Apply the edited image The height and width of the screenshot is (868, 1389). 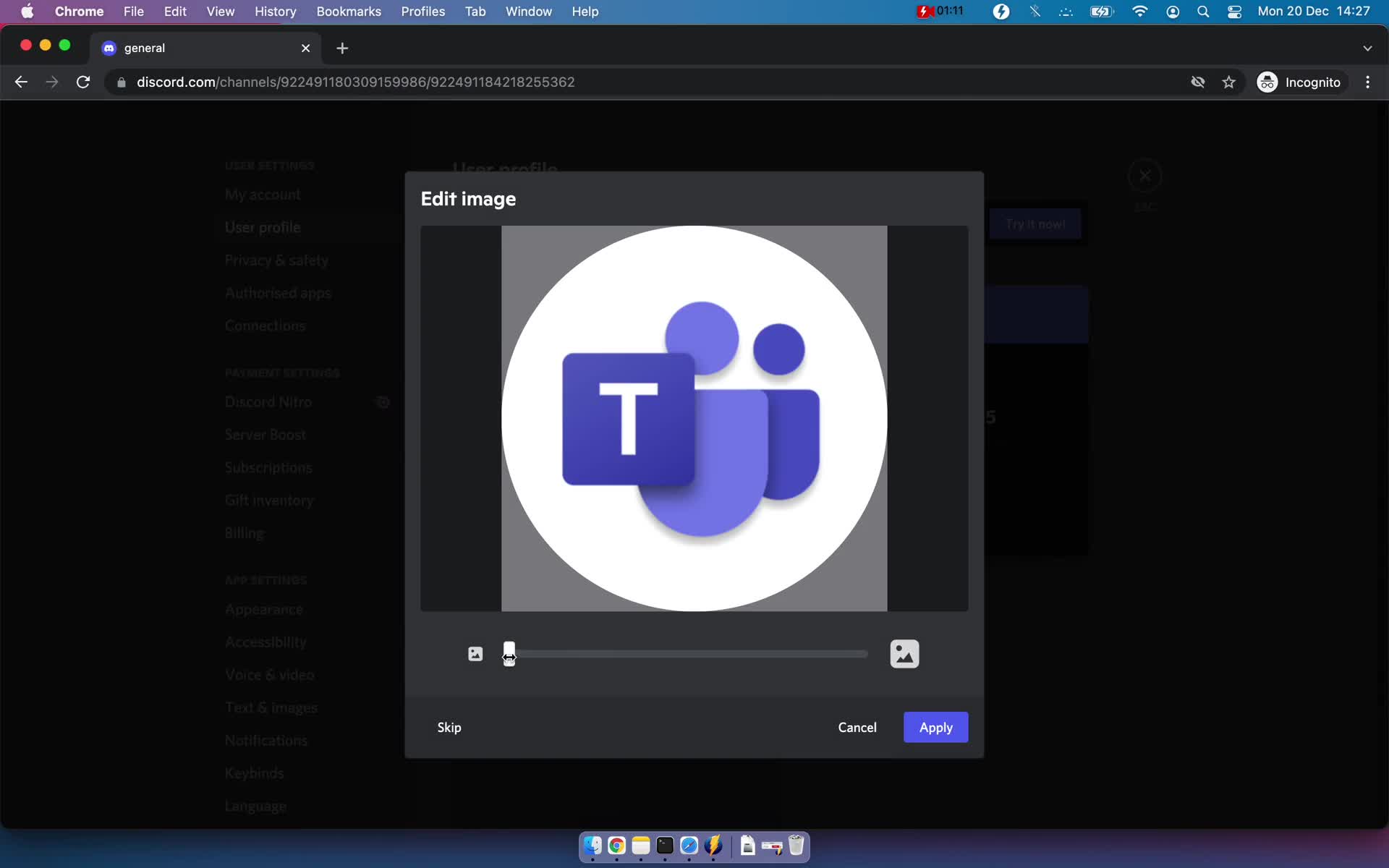point(935,727)
